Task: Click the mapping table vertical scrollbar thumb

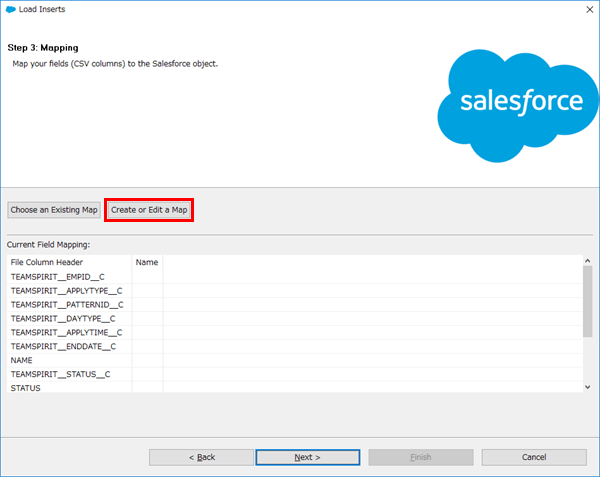Action: 587,300
